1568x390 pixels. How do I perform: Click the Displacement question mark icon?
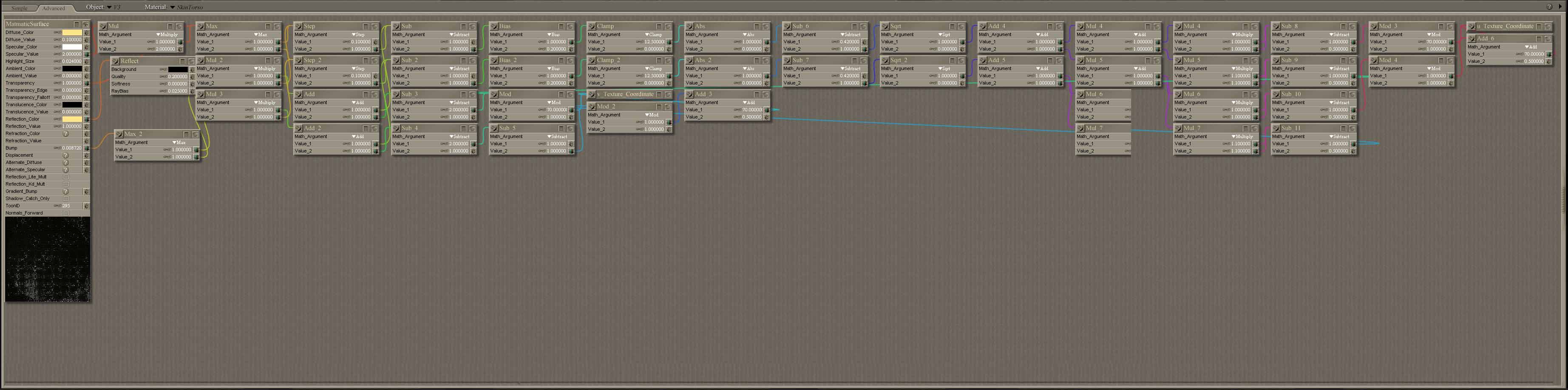pyautogui.click(x=66, y=156)
